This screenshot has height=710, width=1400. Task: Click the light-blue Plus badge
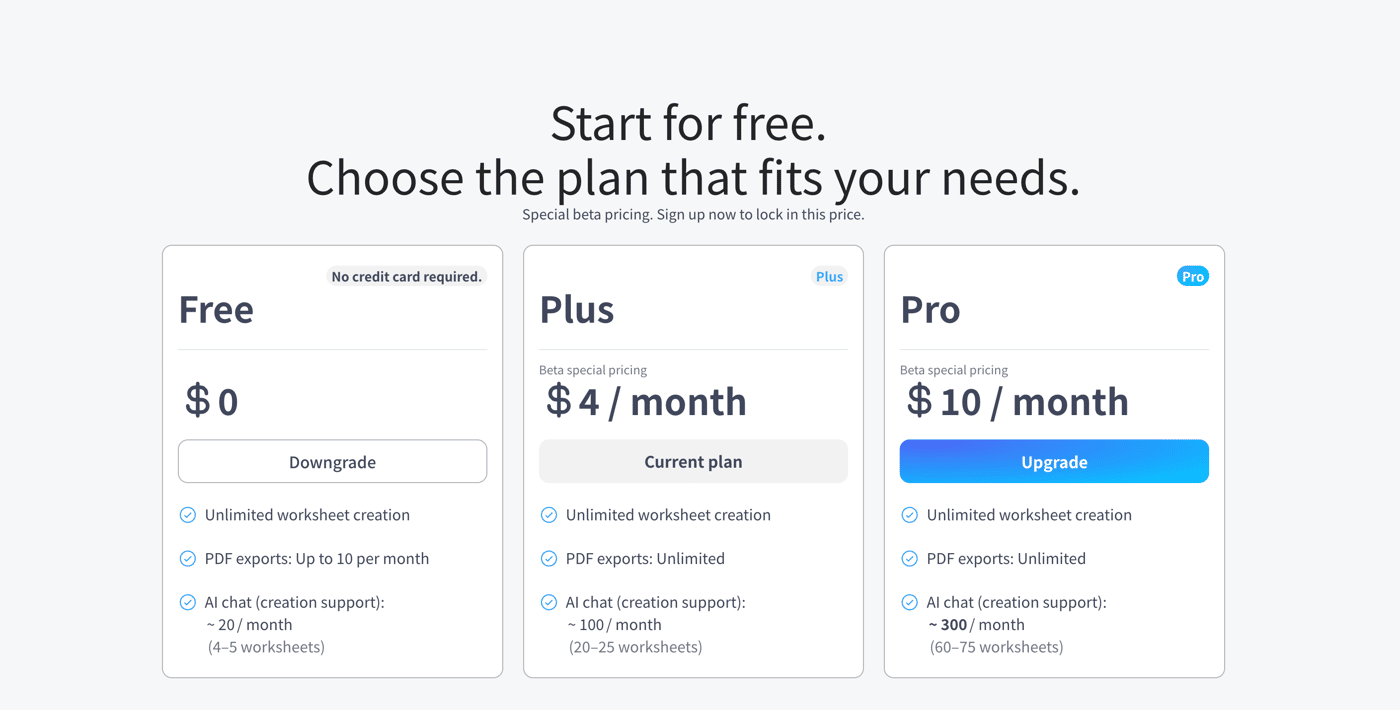click(829, 276)
